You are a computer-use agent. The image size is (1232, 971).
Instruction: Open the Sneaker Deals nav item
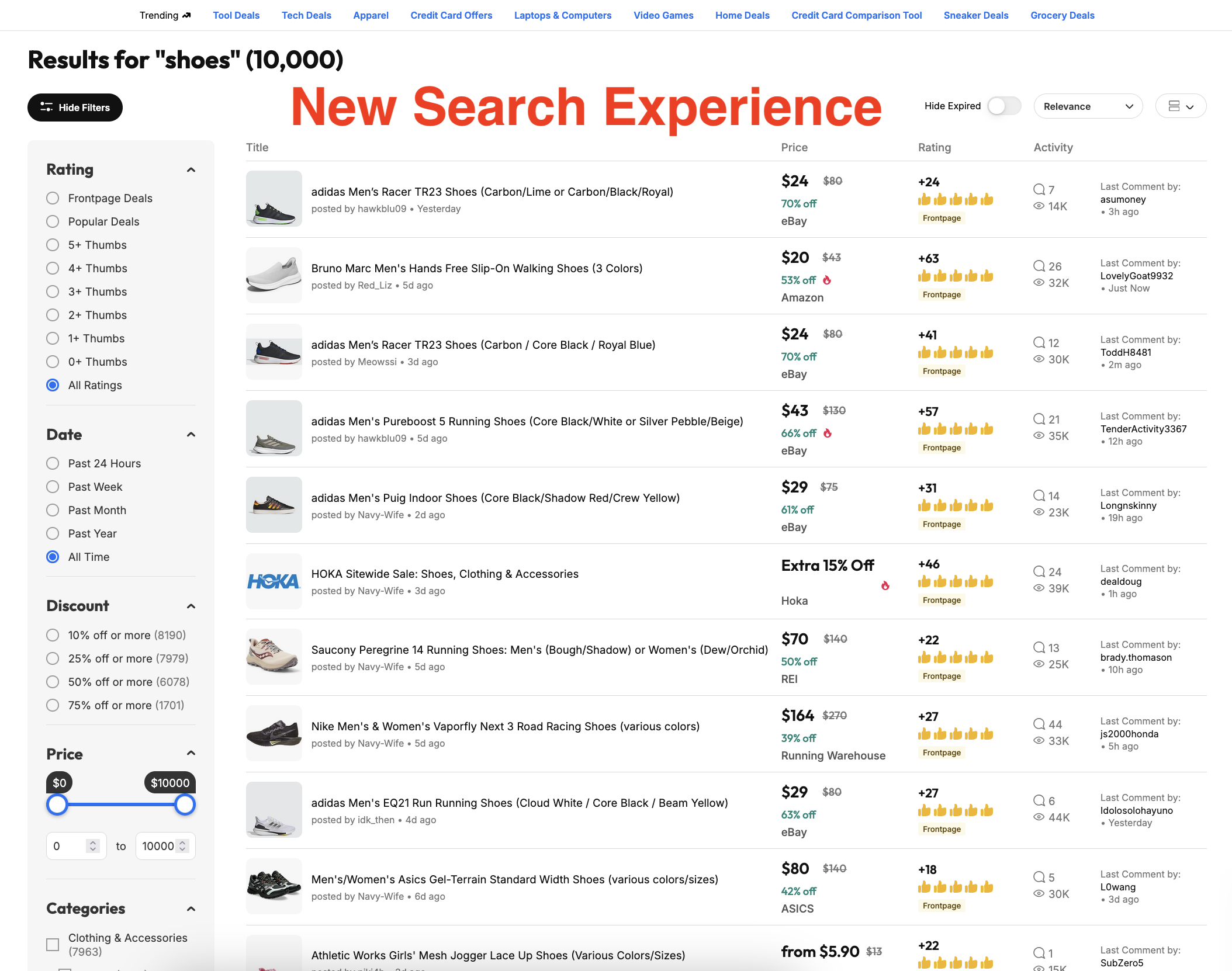(975, 15)
